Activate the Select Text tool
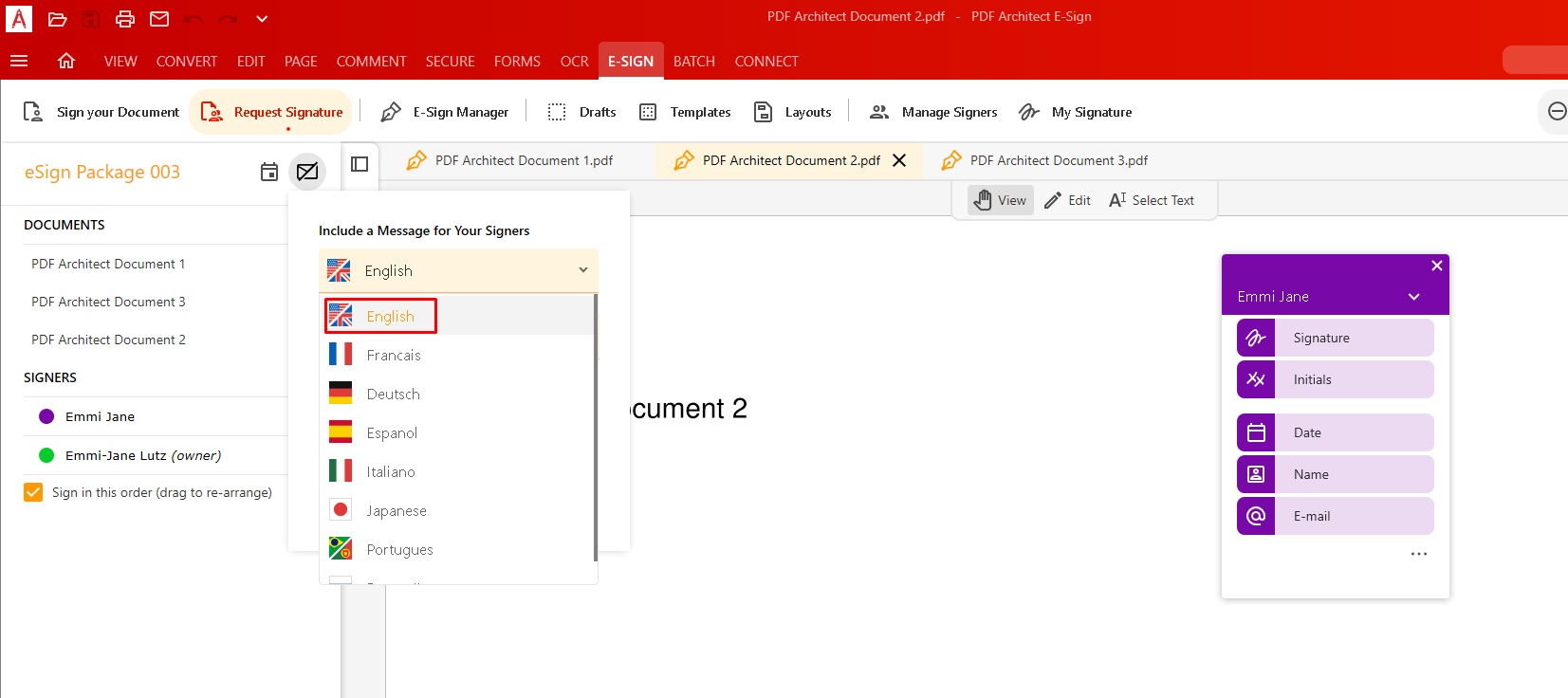Screen dimensions: 1568x698 click(x=1152, y=200)
